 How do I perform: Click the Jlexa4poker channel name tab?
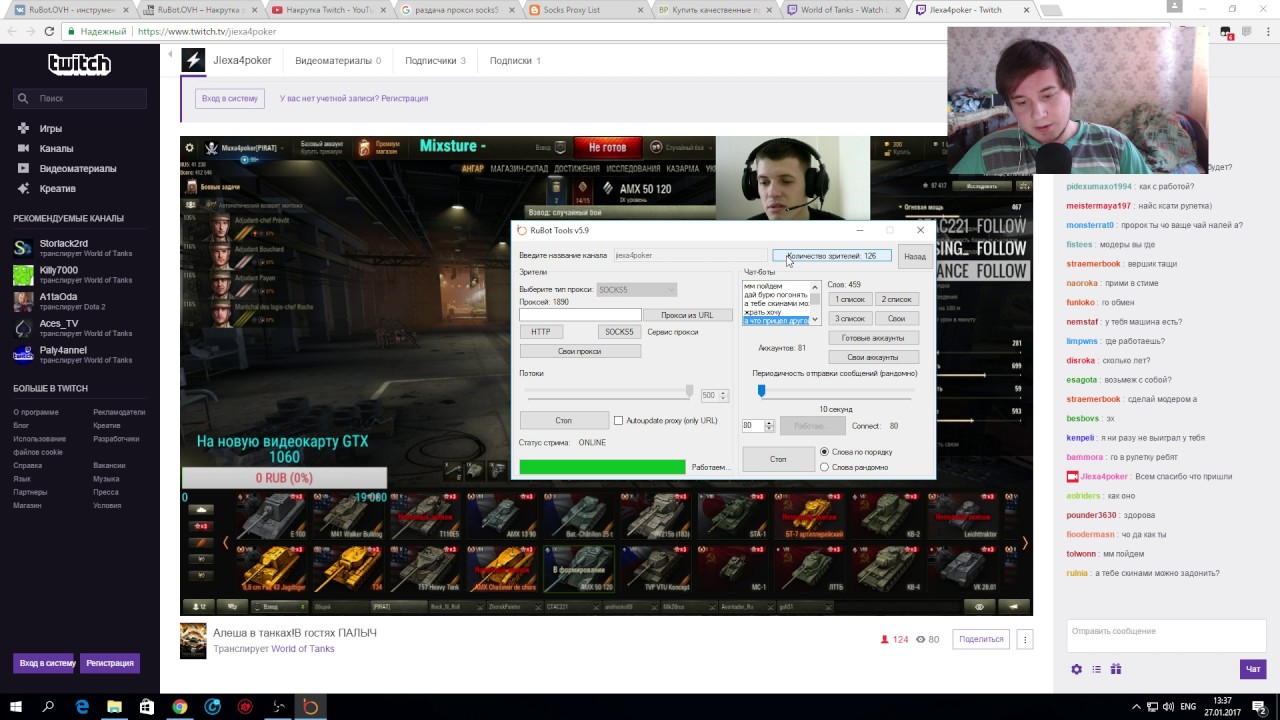[242, 60]
